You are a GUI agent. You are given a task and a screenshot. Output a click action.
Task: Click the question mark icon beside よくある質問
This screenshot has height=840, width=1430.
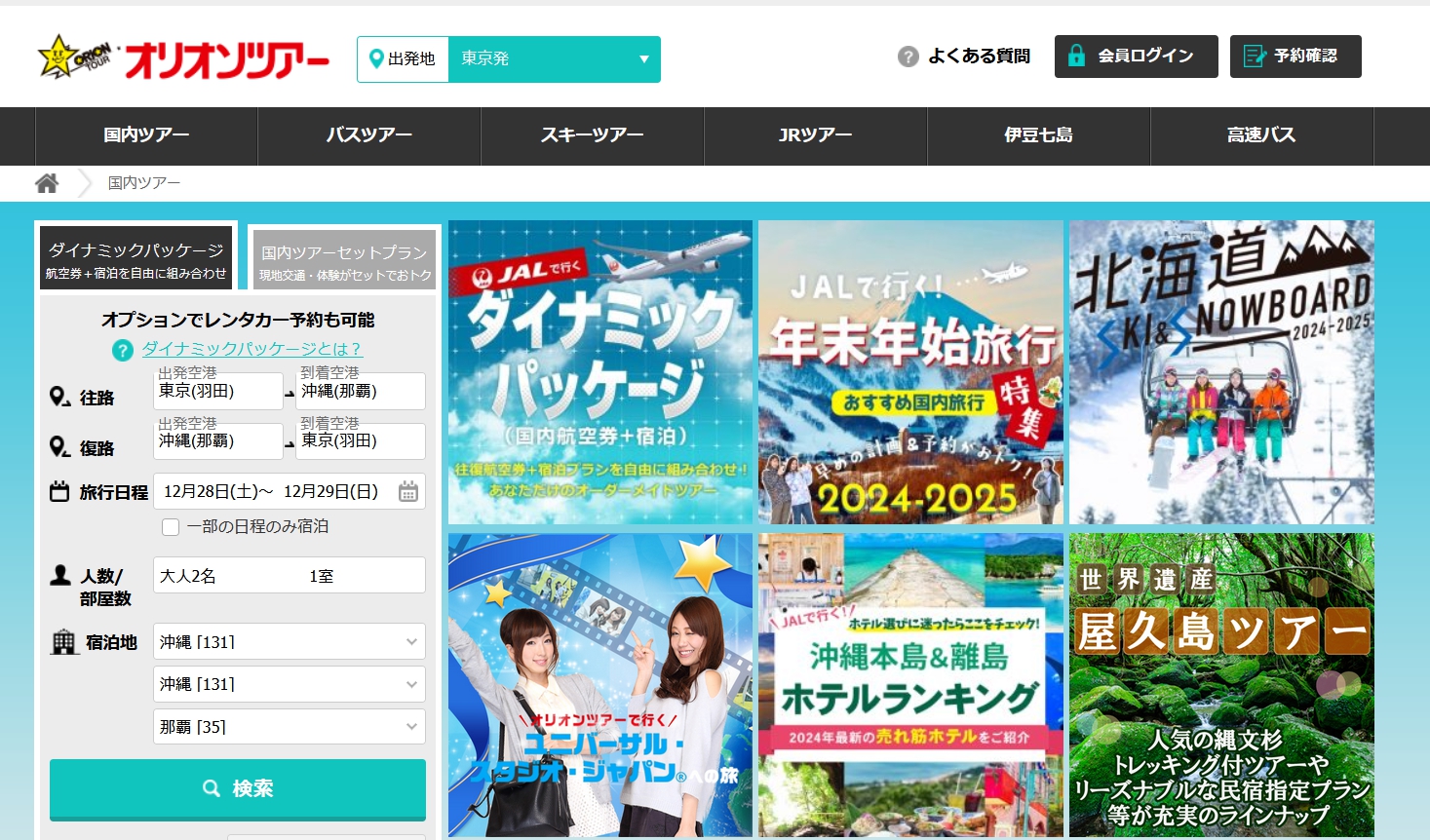coord(908,57)
